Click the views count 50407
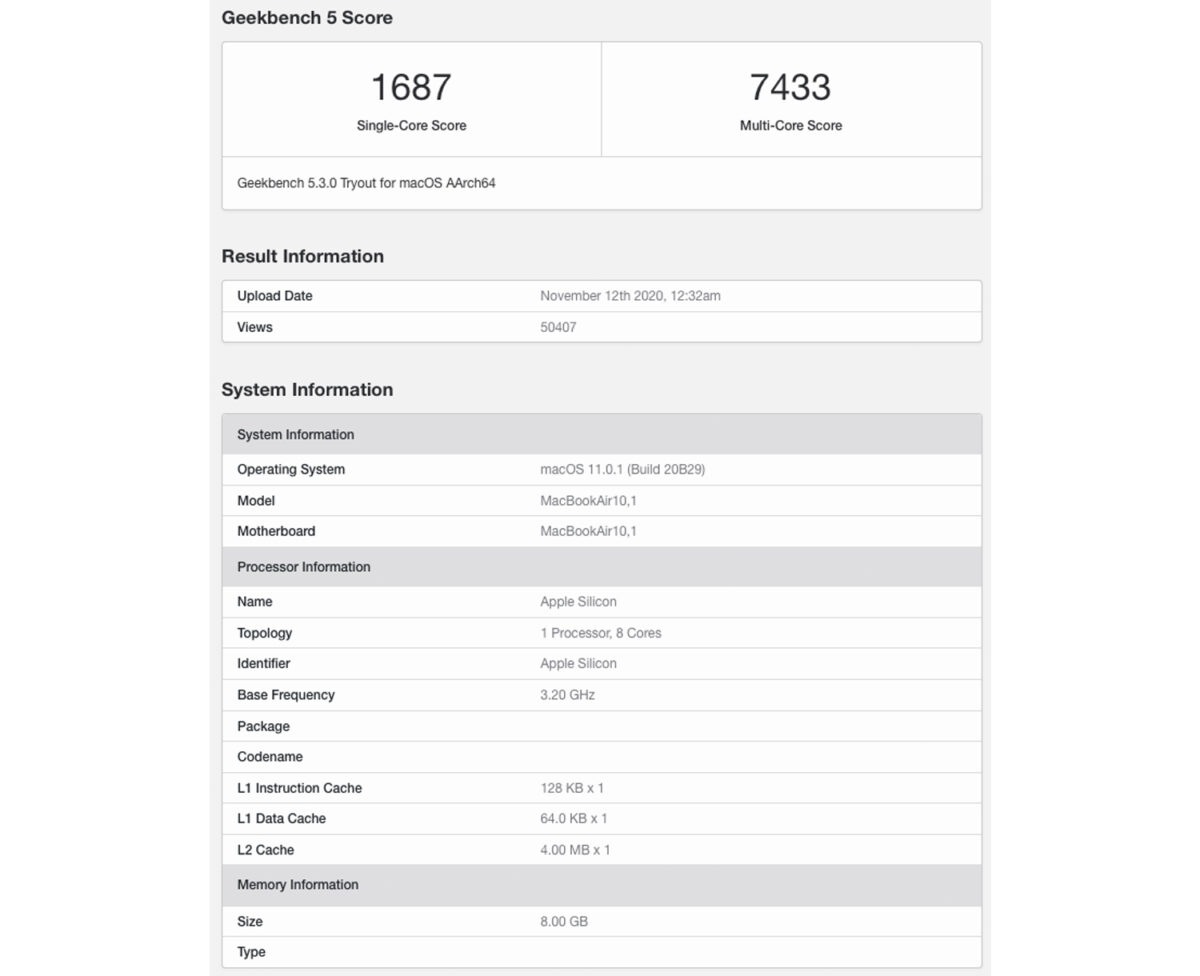This screenshot has height=976, width=1200. [x=558, y=327]
